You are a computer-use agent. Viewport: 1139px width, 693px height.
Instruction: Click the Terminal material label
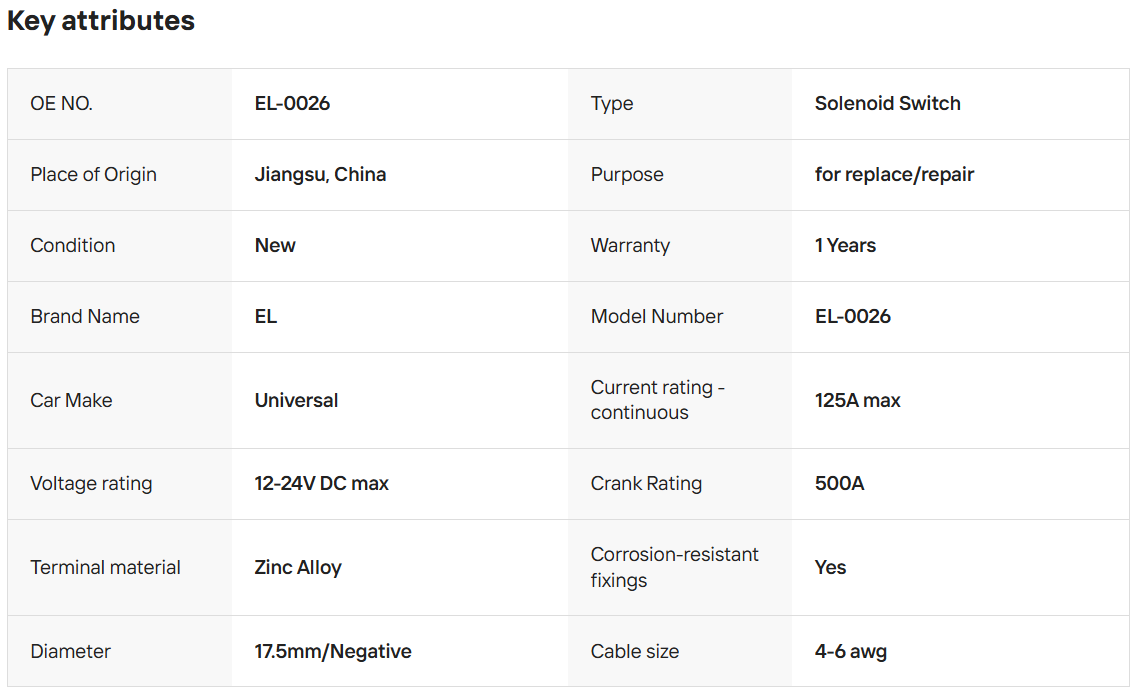(x=105, y=568)
